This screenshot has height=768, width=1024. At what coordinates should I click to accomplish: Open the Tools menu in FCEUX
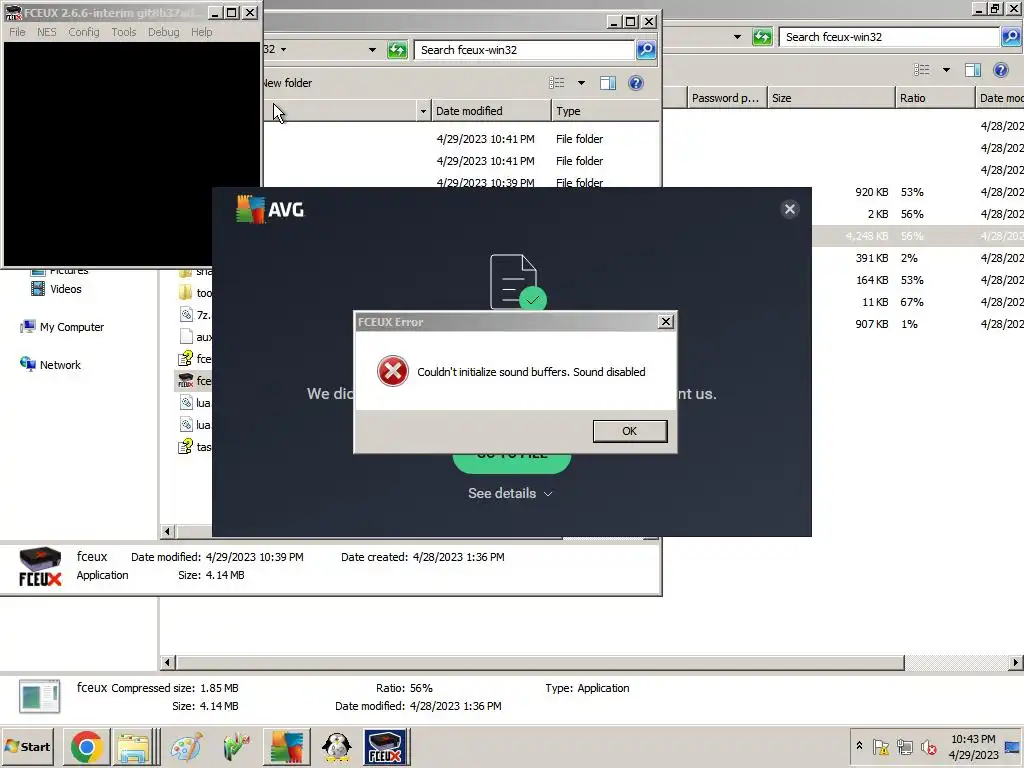tap(123, 32)
